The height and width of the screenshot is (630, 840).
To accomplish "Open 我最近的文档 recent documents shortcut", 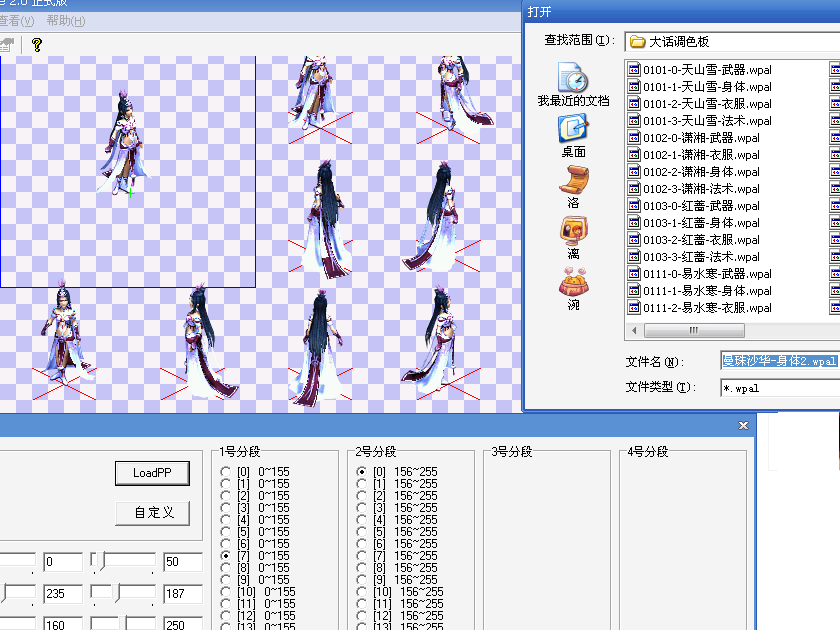I will pos(573,85).
